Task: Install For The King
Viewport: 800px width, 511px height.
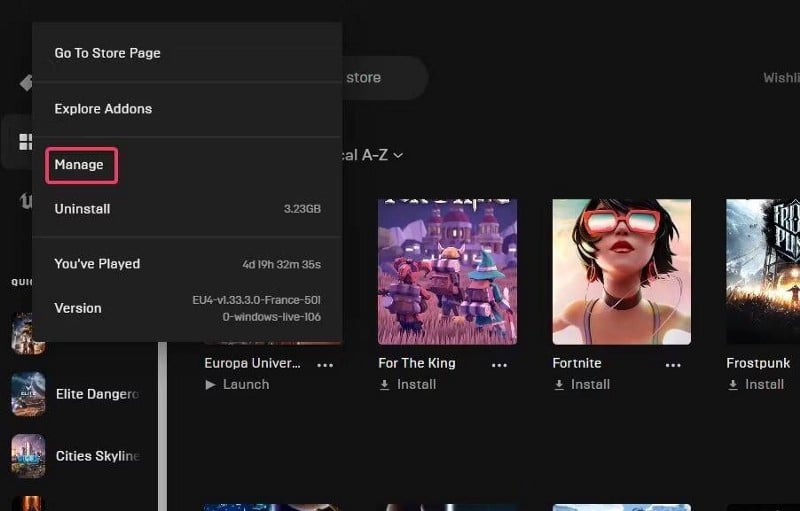Action: point(408,385)
